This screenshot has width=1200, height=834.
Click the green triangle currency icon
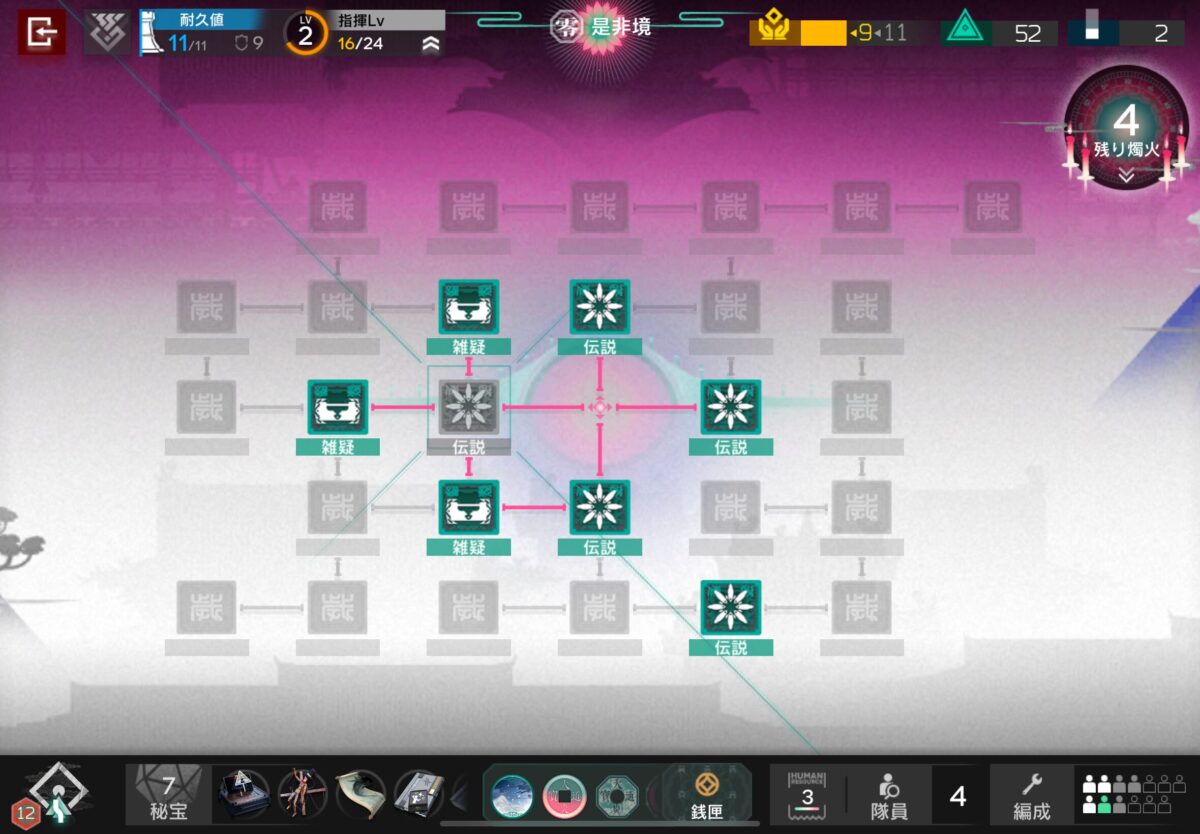pyautogui.click(x=964, y=32)
